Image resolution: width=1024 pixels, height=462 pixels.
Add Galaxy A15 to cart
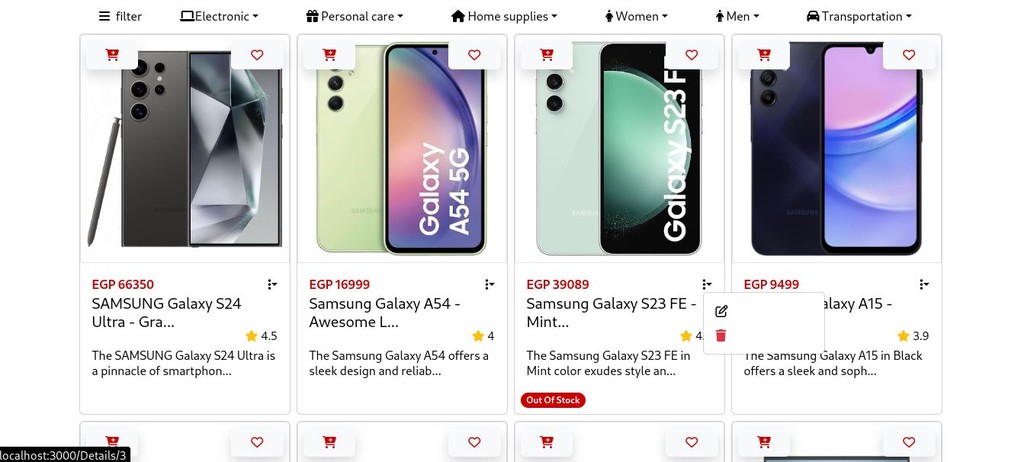coord(764,55)
